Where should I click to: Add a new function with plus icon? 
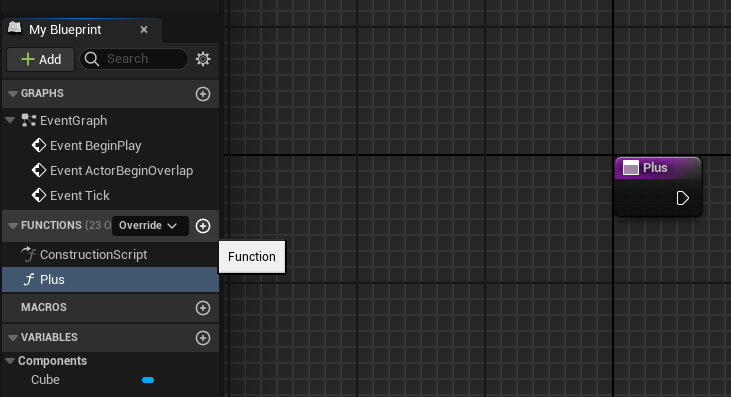pyautogui.click(x=203, y=226)
